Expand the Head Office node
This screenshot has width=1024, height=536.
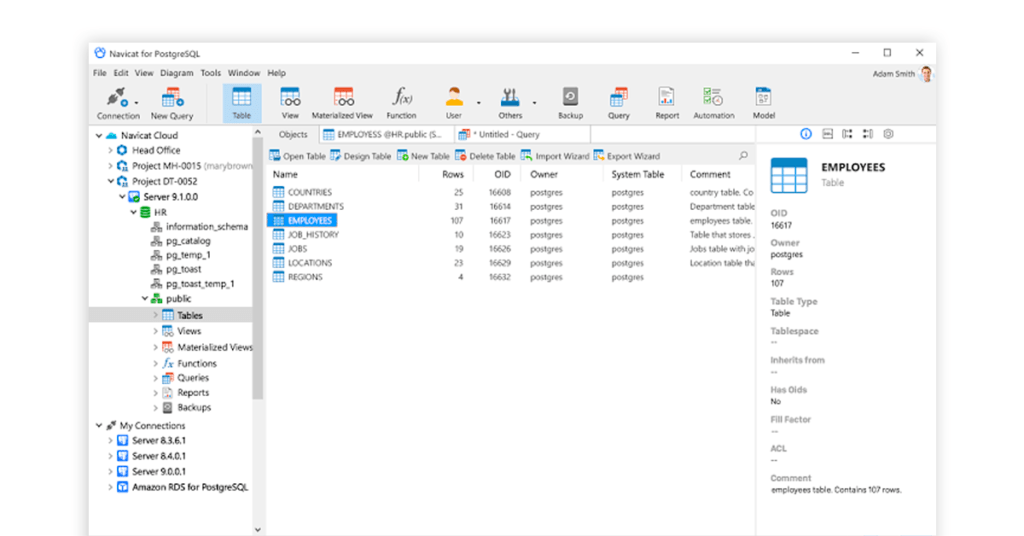110,150
